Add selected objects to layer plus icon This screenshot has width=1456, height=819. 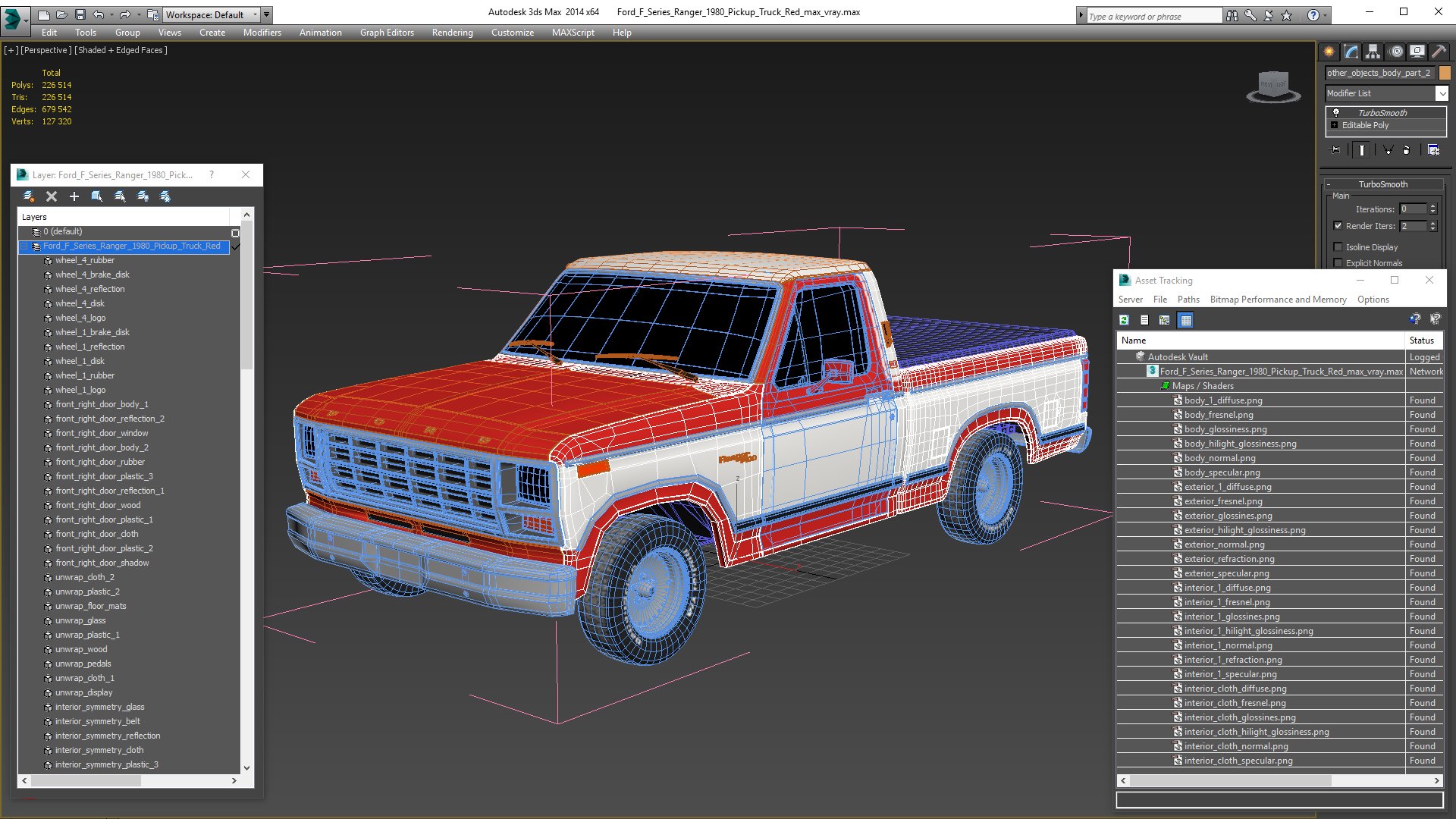(74, 196)
